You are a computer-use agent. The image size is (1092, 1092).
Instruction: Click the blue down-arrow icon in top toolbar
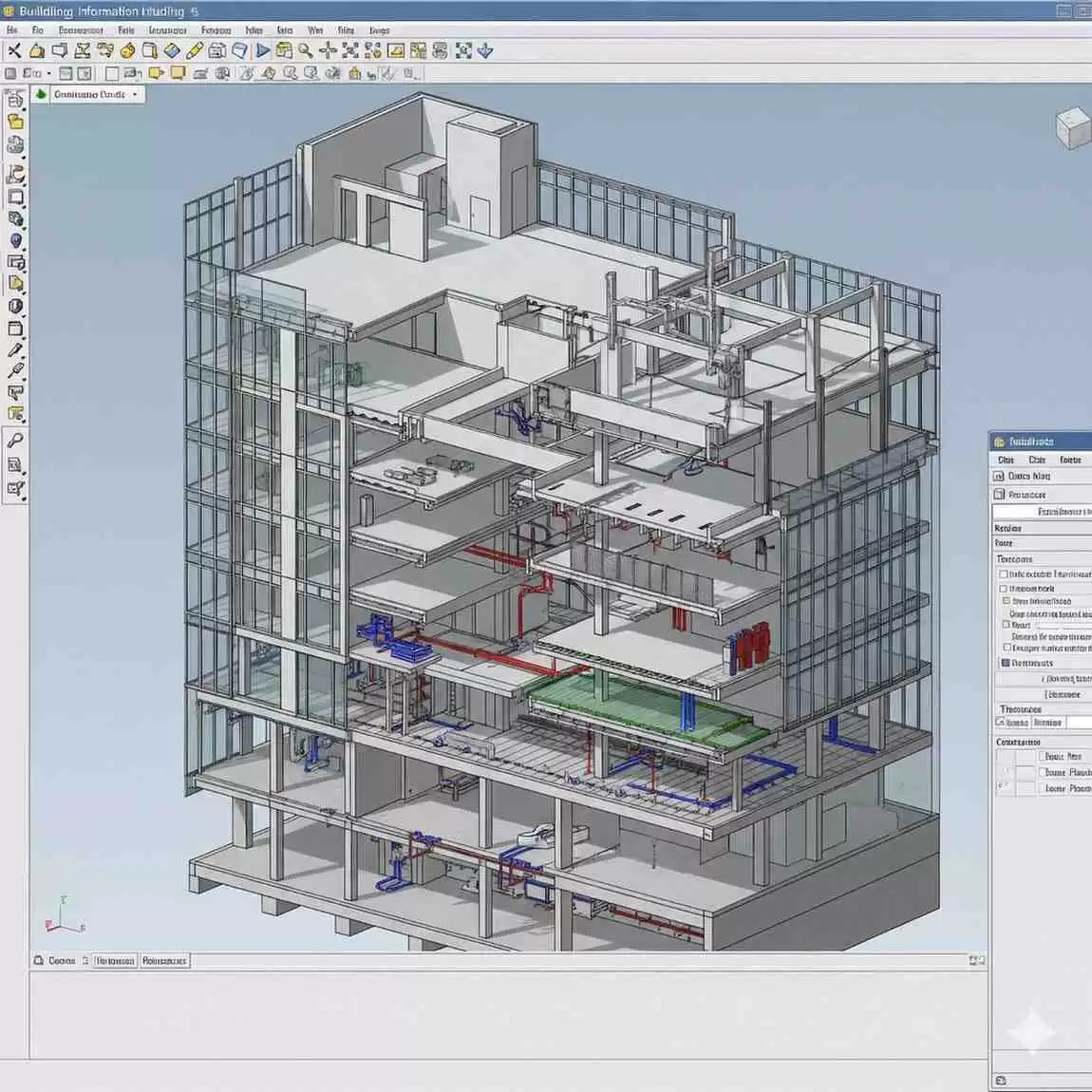coord(485,51)
